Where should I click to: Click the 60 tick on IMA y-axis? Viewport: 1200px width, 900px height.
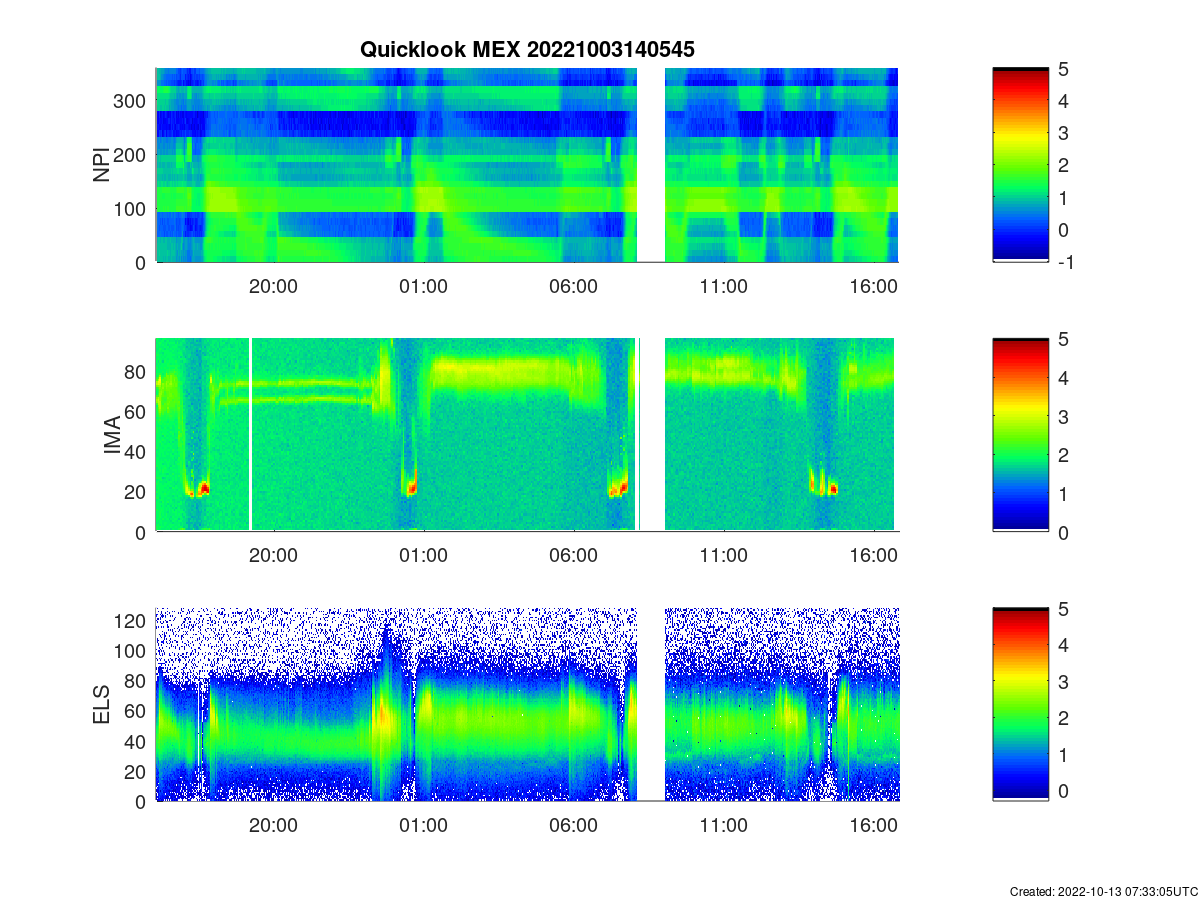136,411
